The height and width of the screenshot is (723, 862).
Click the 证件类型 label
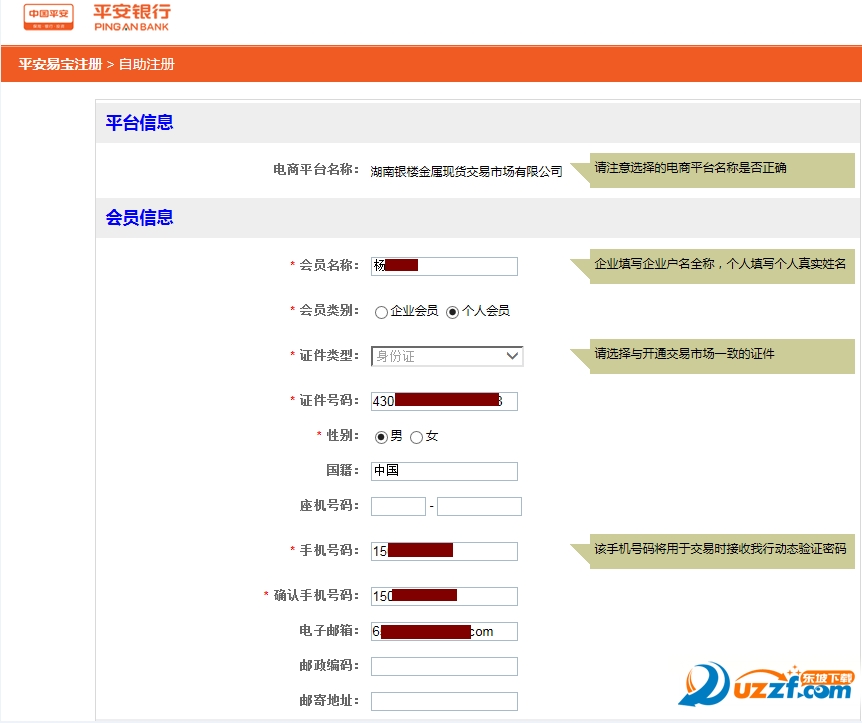click(329, 355)
